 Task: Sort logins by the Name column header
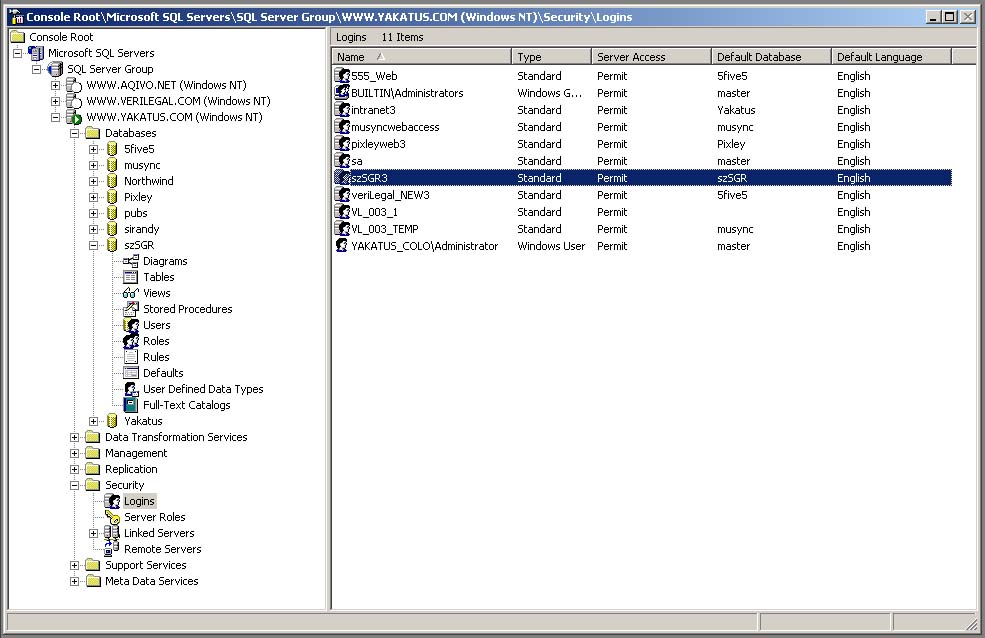click(x=422, y=57)
